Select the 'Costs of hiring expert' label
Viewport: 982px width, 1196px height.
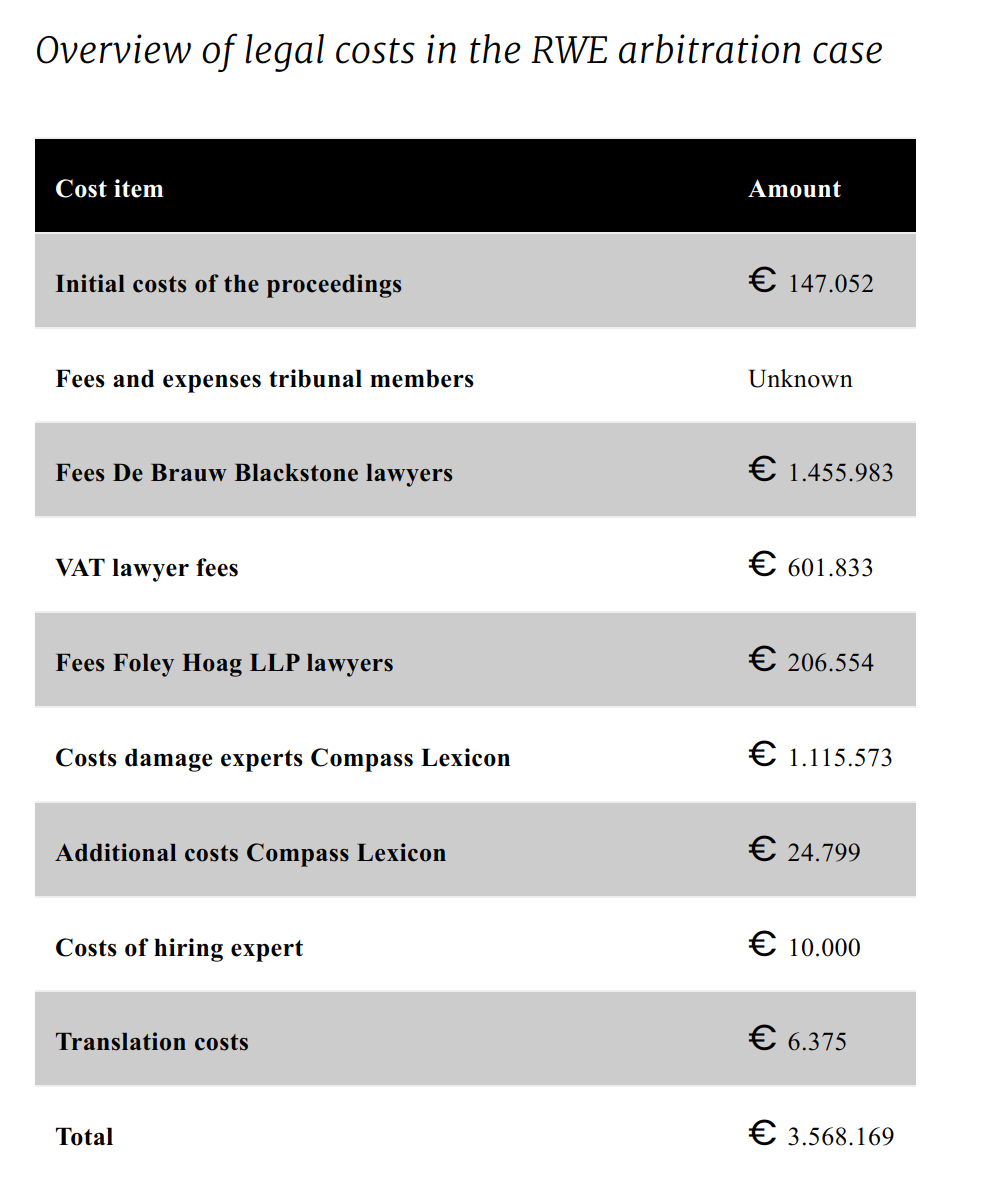179,947
